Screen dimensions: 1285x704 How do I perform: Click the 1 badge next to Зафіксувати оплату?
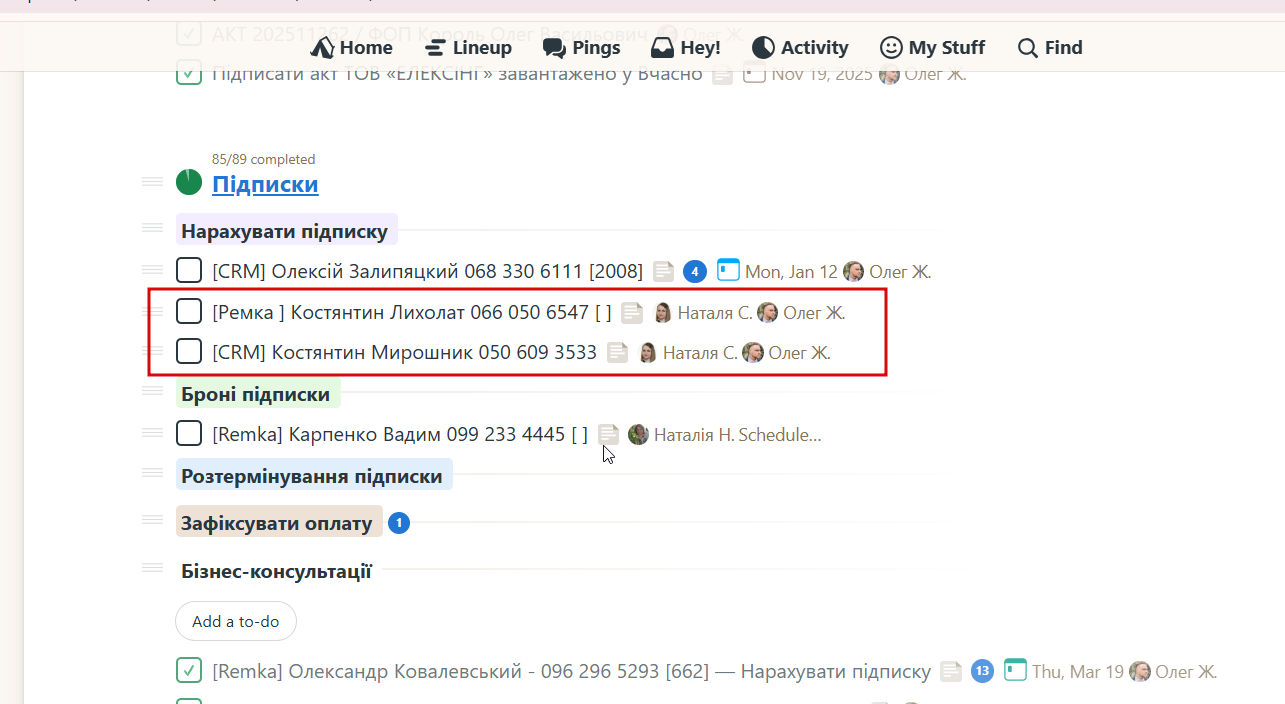(x=399, y=522)
